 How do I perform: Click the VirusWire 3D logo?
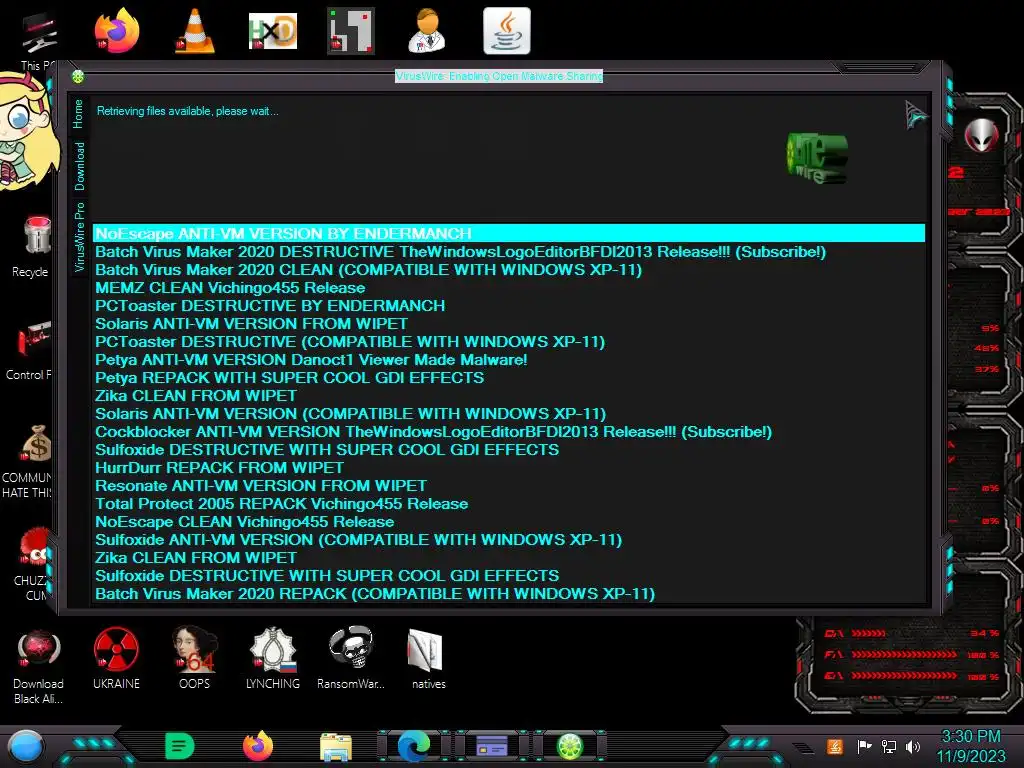817,158
